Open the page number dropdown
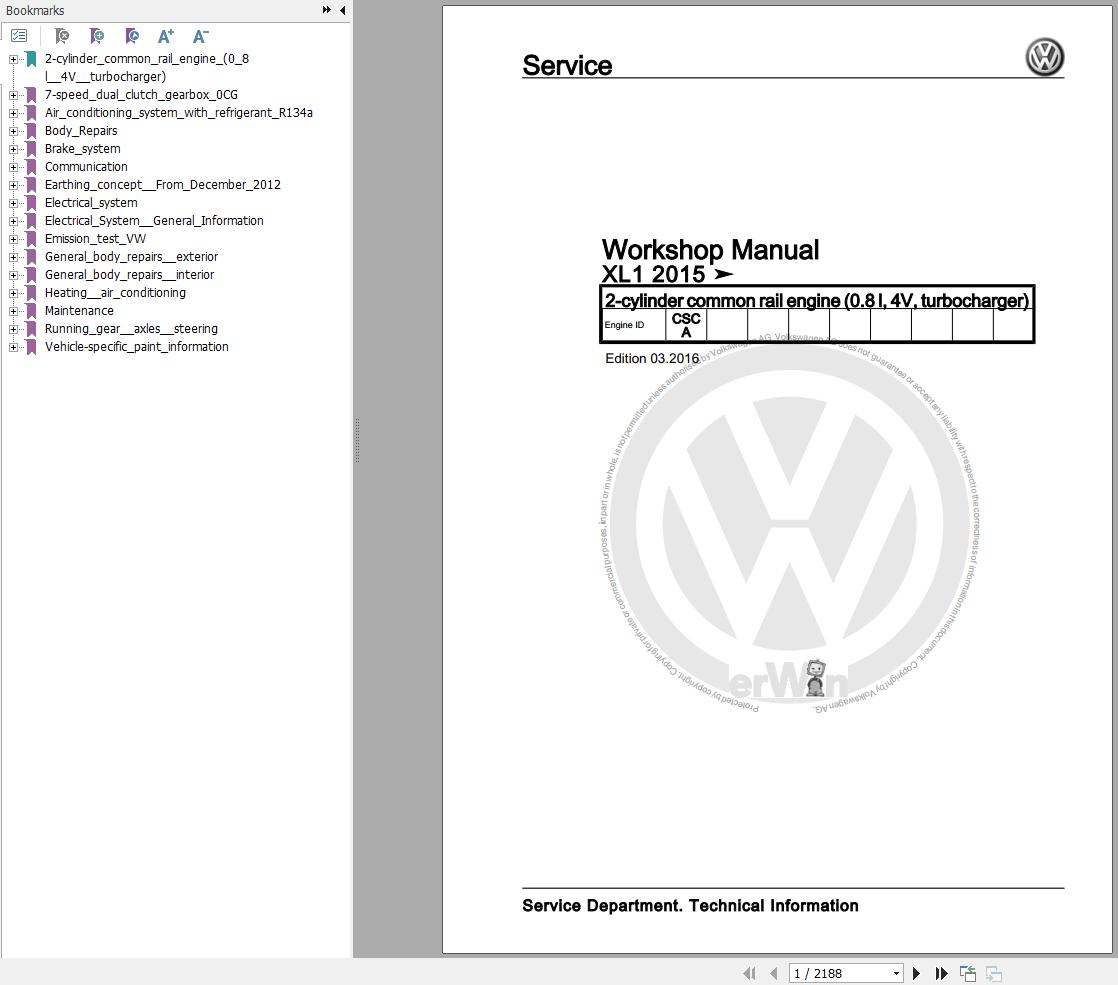The width and height of the screenshot is (1118, 985). tap(896, 973)
